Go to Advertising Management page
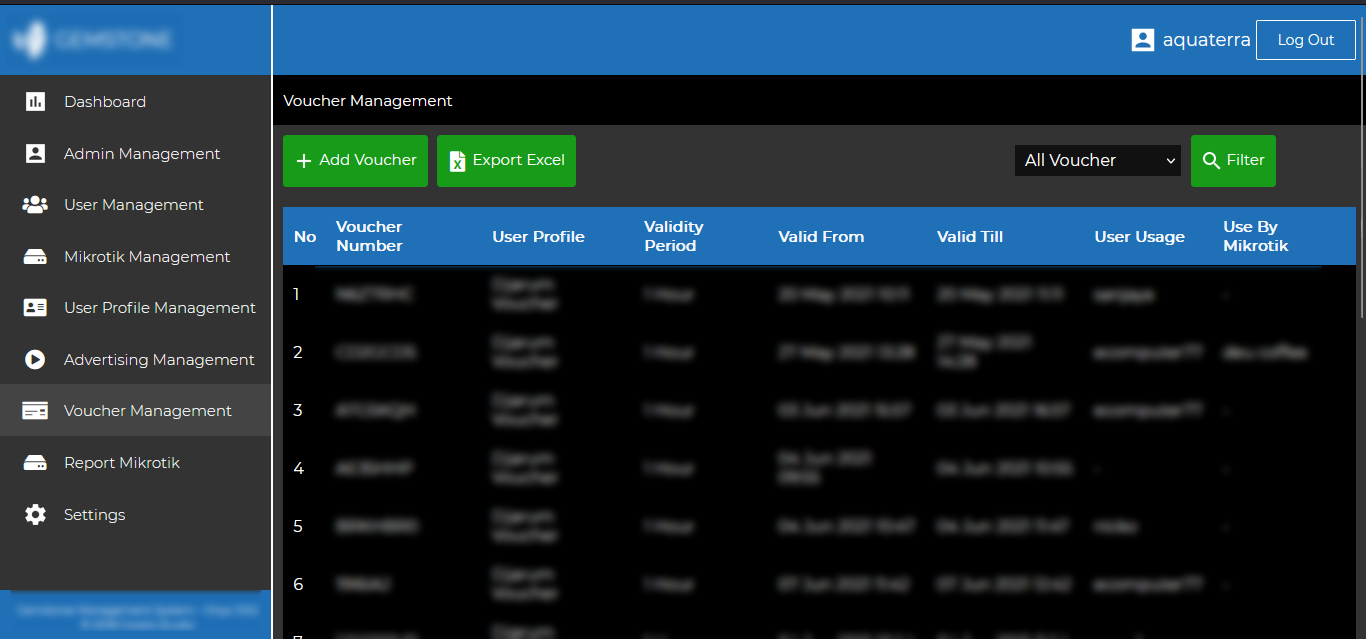Screen dimensions: 1366x639 (x=159, y=360)
